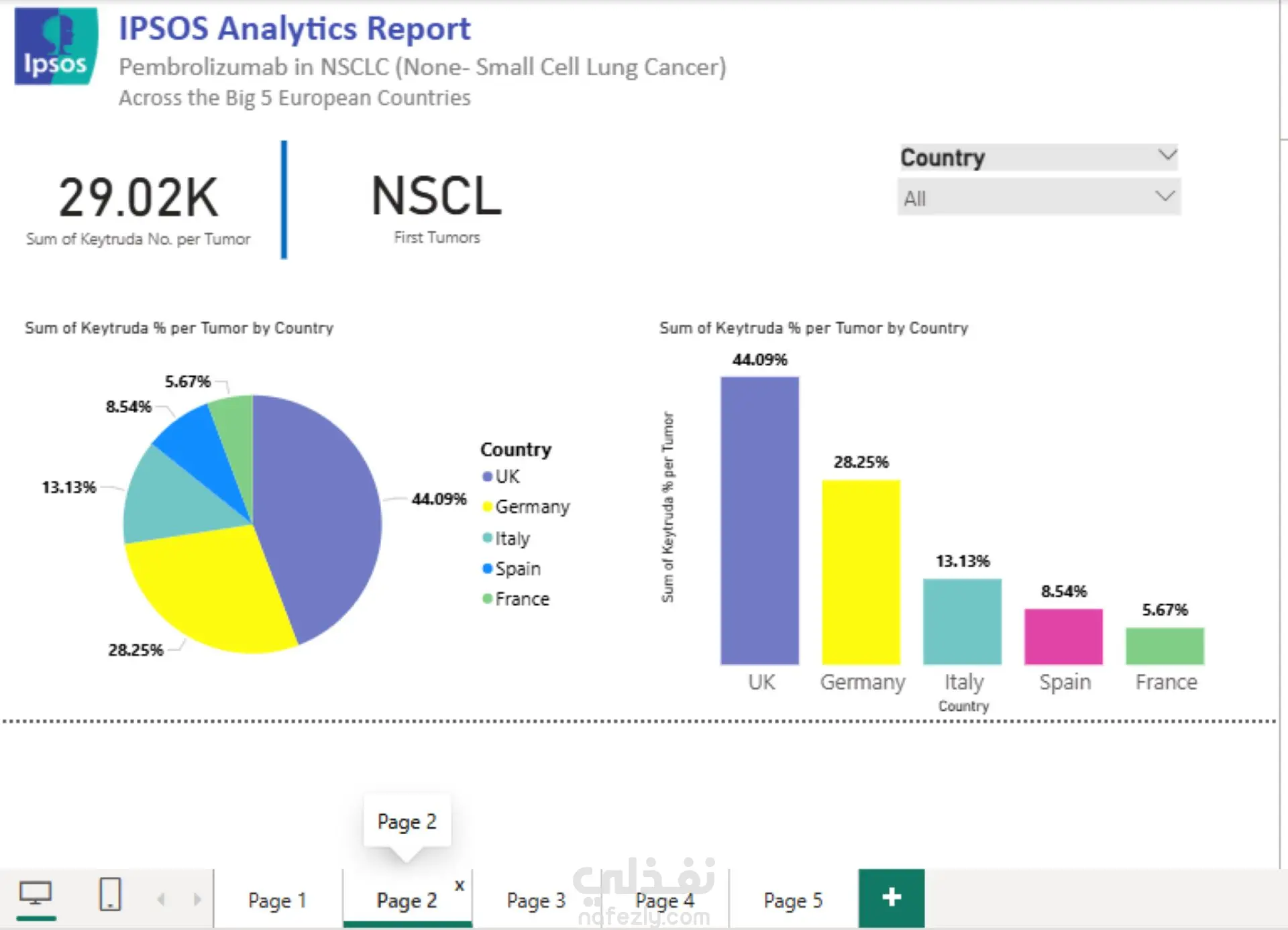Collapse the Country slicer header chevron
The height and width of the screenshot is (930, 1288).
(1167, 156)
